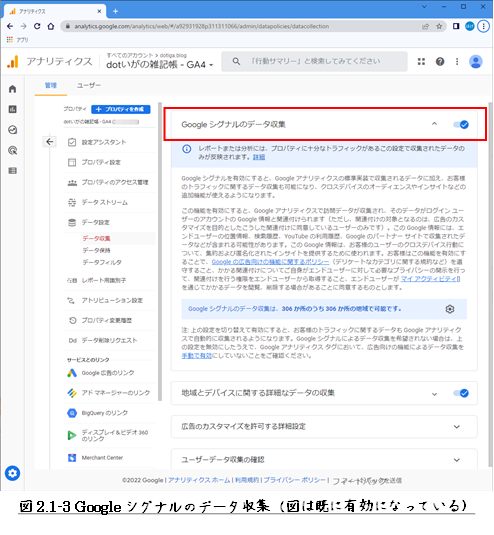
Task: Open the Advertising icon in left rail
Action: click(13, 150)
